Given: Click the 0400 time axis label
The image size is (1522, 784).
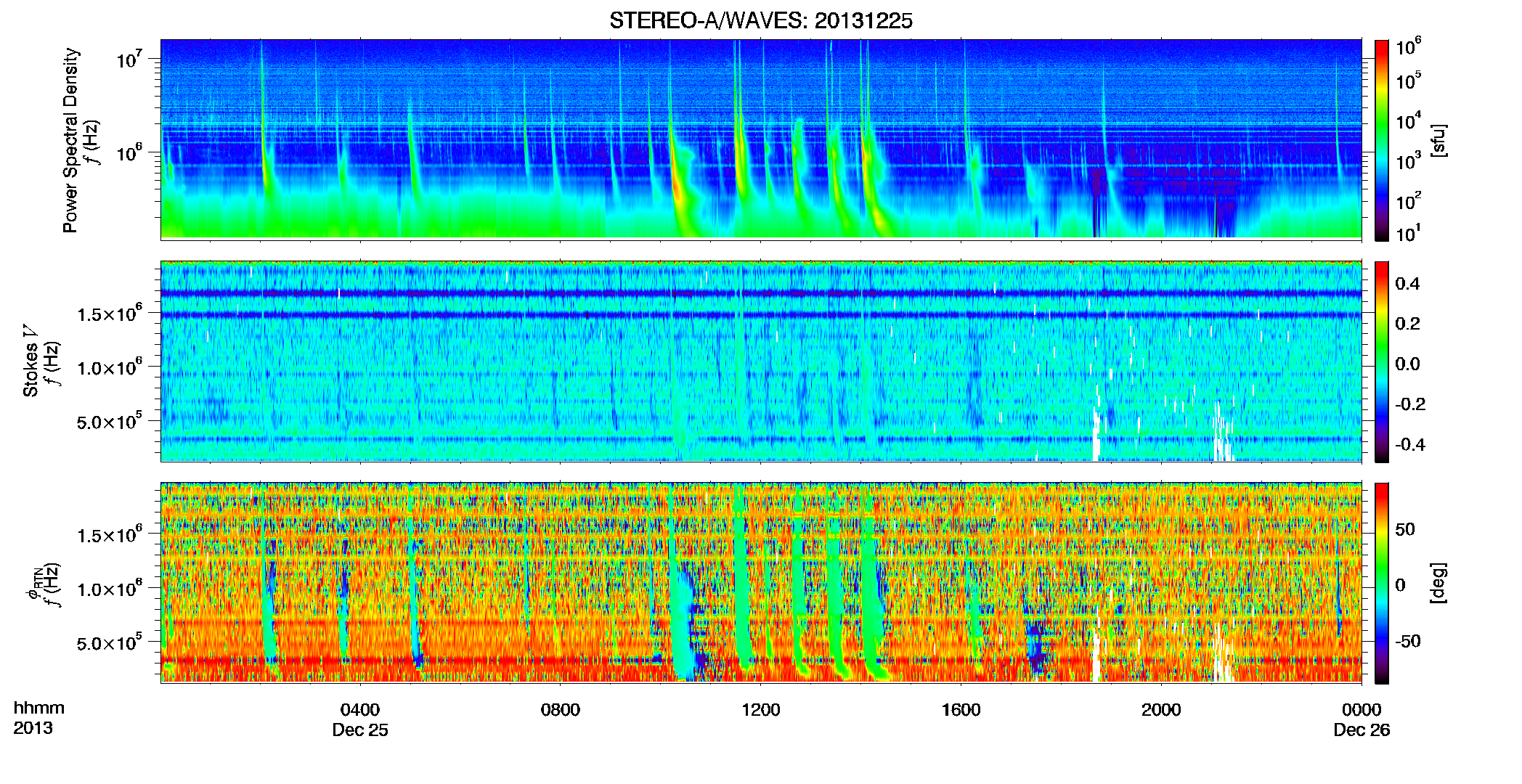Looking at the screenshot, I should (x=360, y=710).
